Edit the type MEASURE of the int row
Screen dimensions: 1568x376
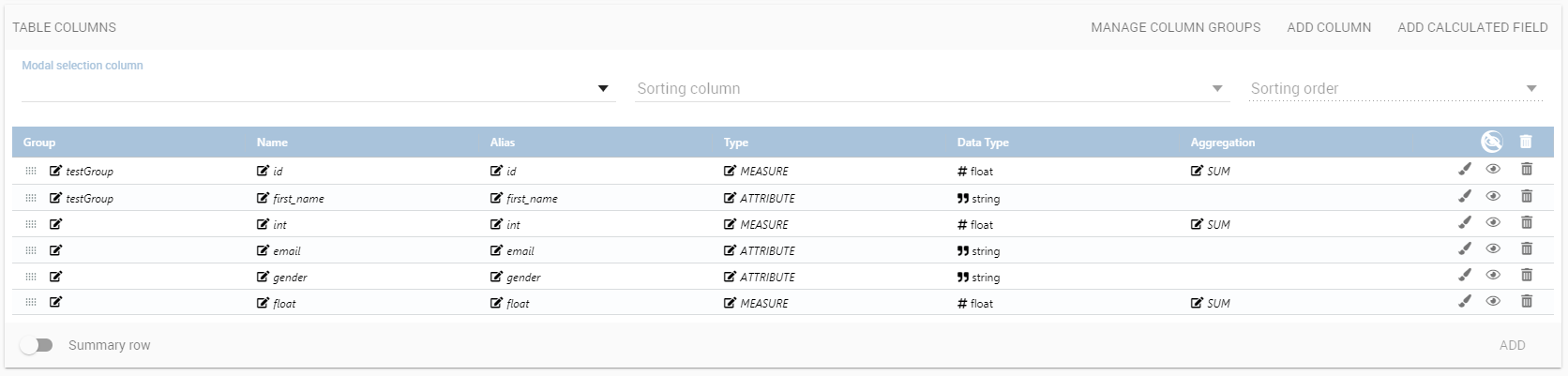[x=730, y=224]
